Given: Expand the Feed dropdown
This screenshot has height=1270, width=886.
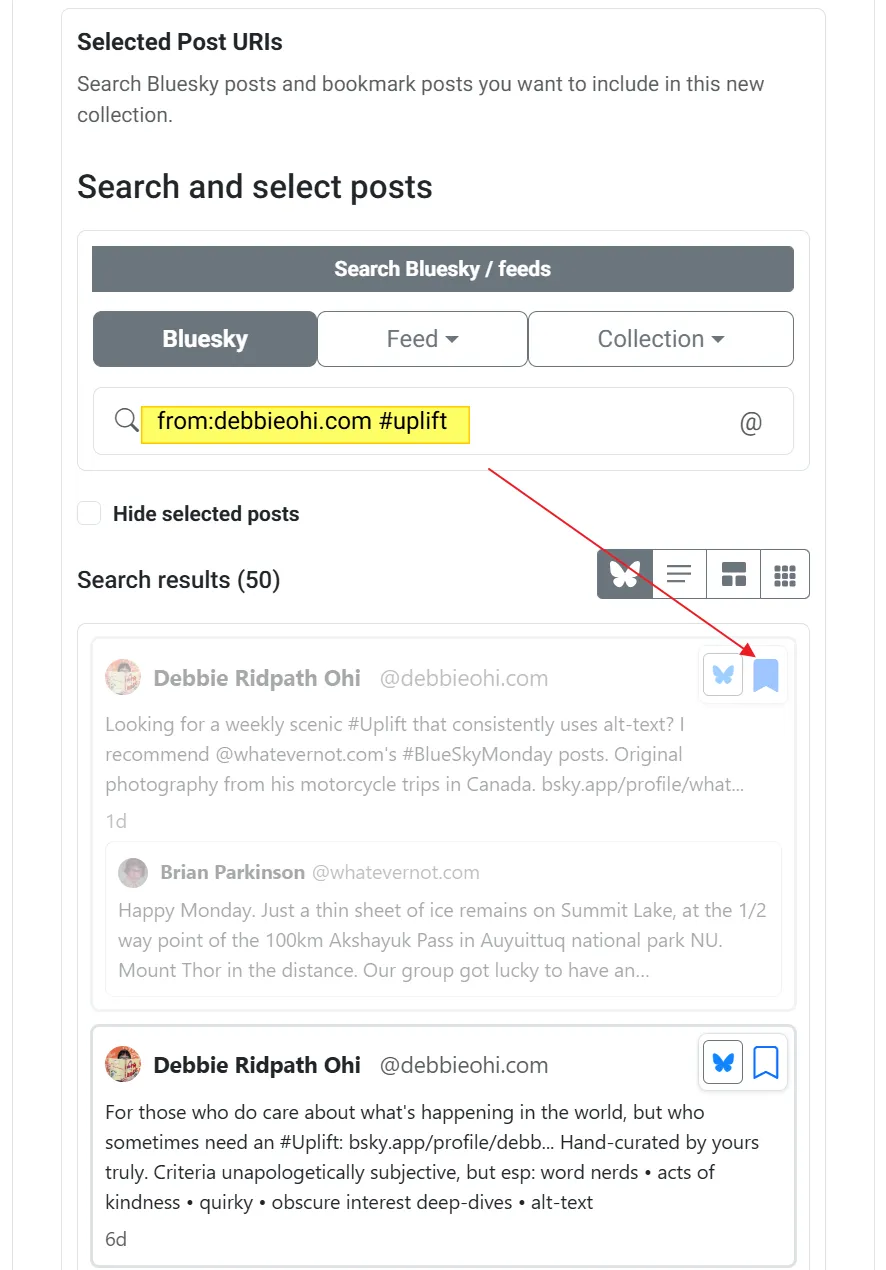Looking at the screenshot, I should coord(422,339).
